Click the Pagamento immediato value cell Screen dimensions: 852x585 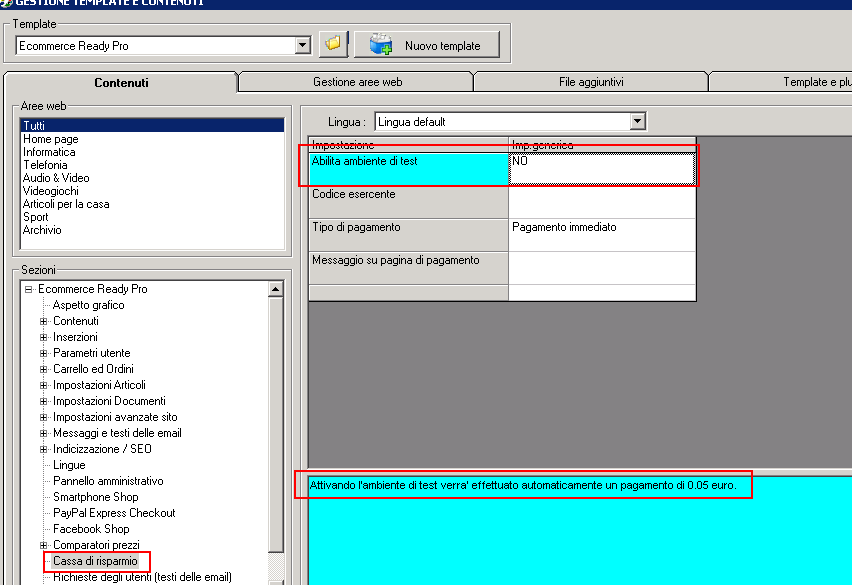[x=602, y=235]
